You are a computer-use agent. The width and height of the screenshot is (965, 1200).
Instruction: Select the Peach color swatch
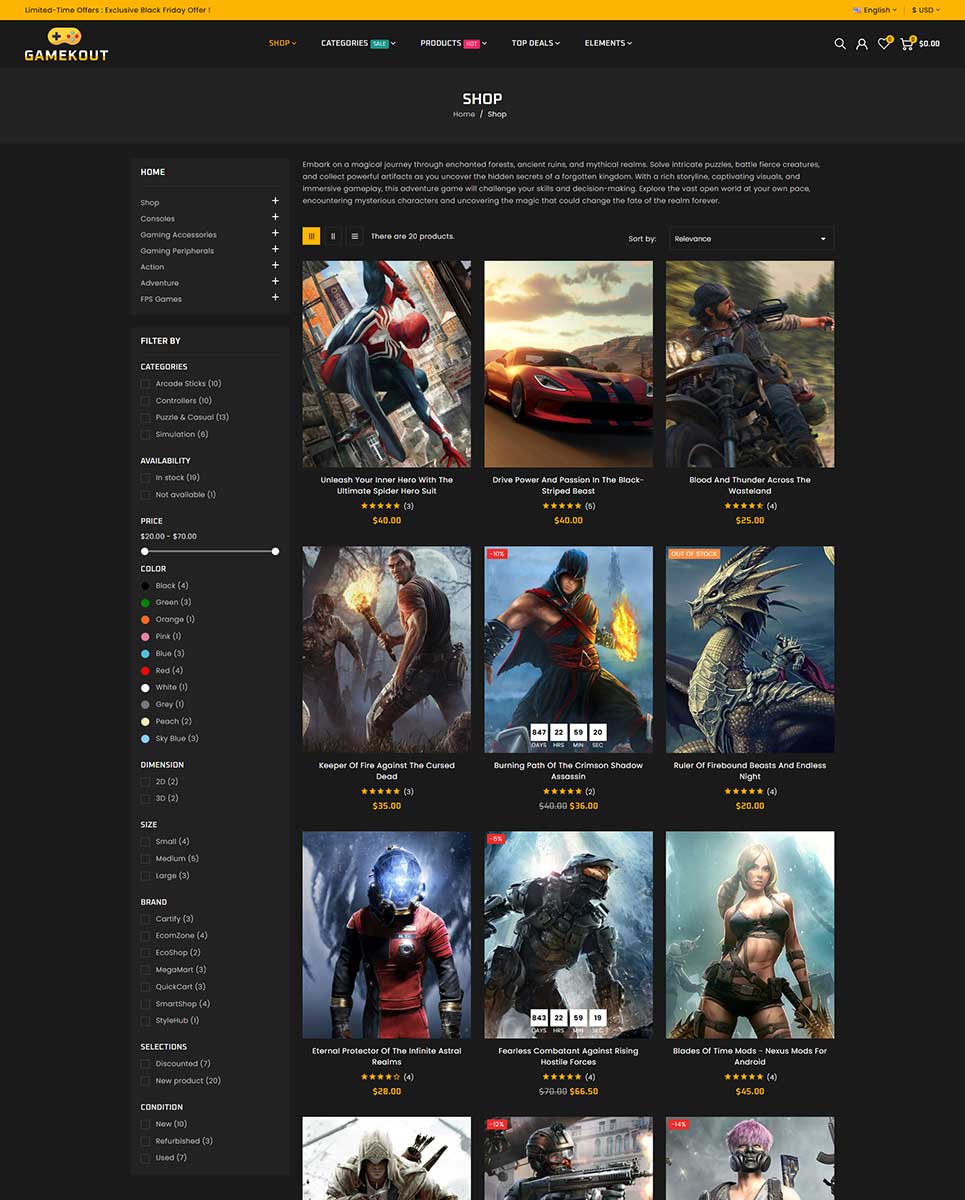point(145,722)
